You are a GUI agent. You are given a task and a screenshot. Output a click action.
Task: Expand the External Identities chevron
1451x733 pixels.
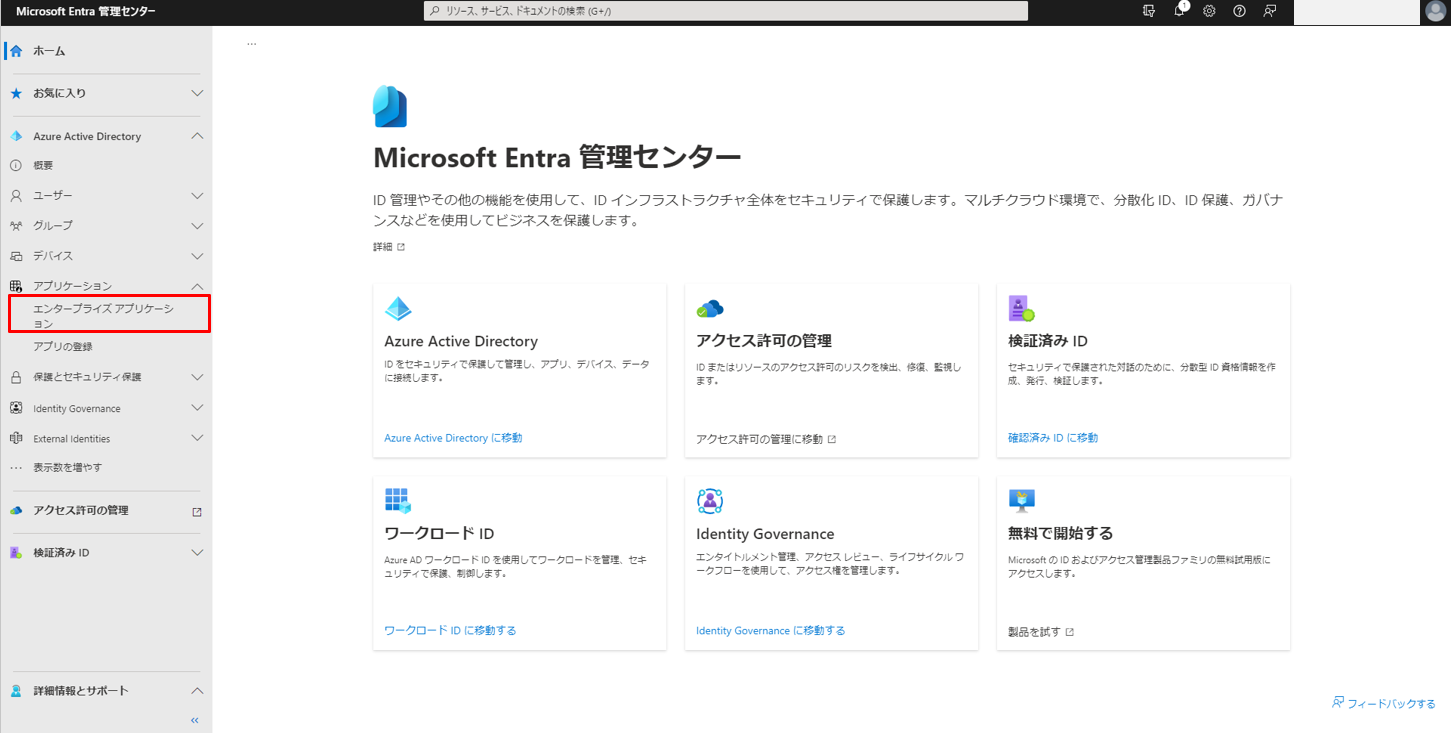pos(197,438)
